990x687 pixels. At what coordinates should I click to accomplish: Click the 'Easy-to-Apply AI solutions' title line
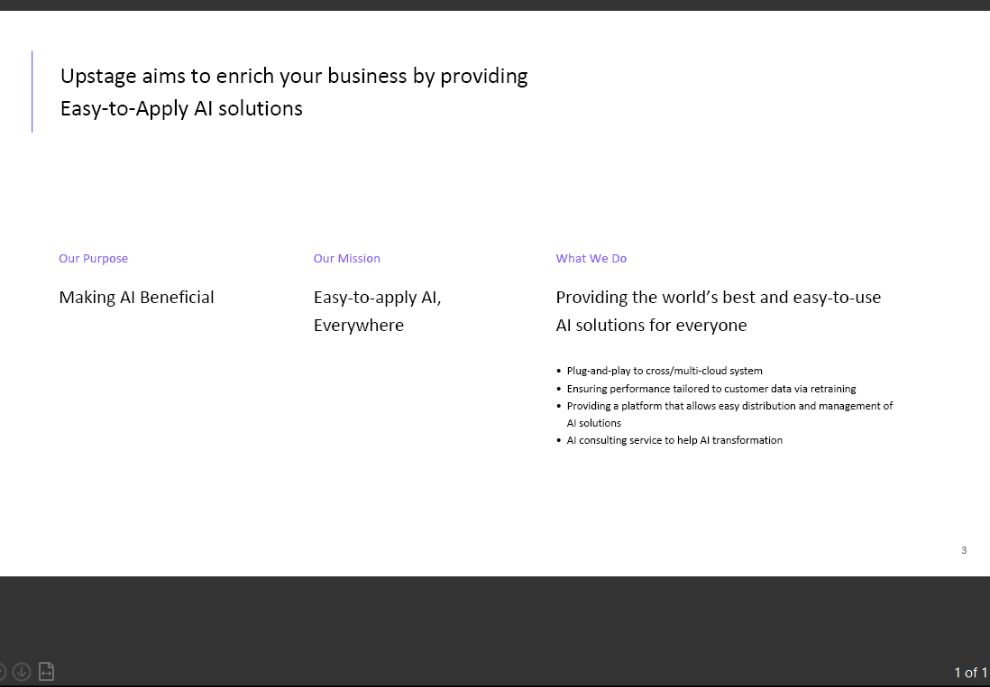(181, 109)
